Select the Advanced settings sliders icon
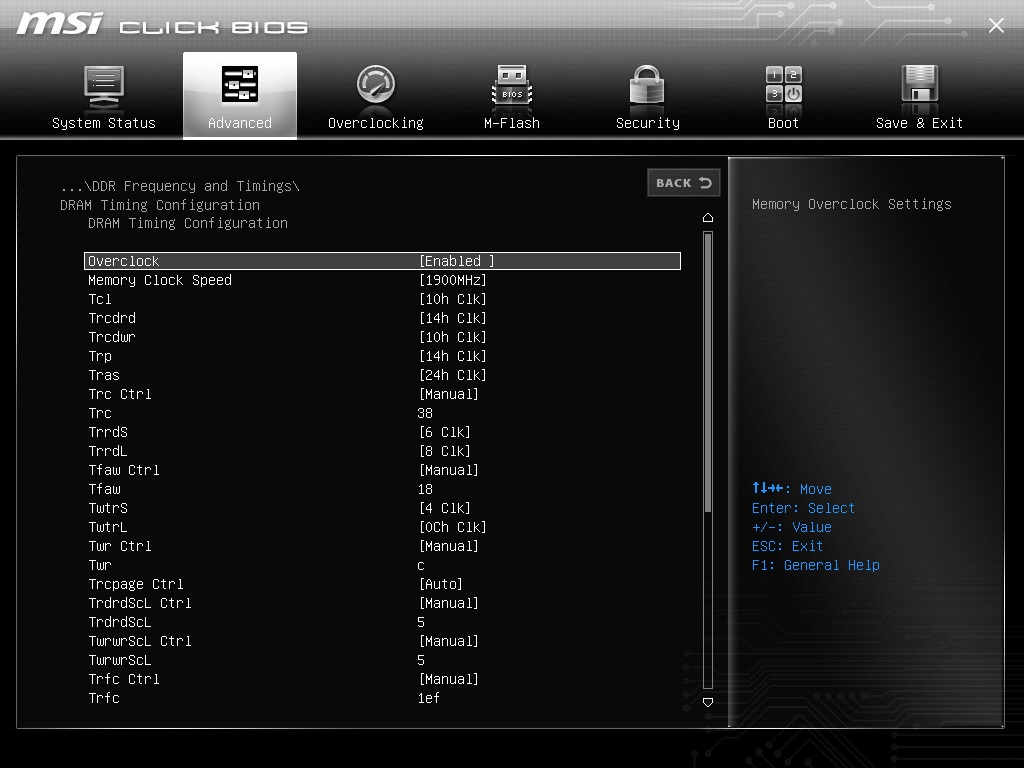 coord(240,84)
